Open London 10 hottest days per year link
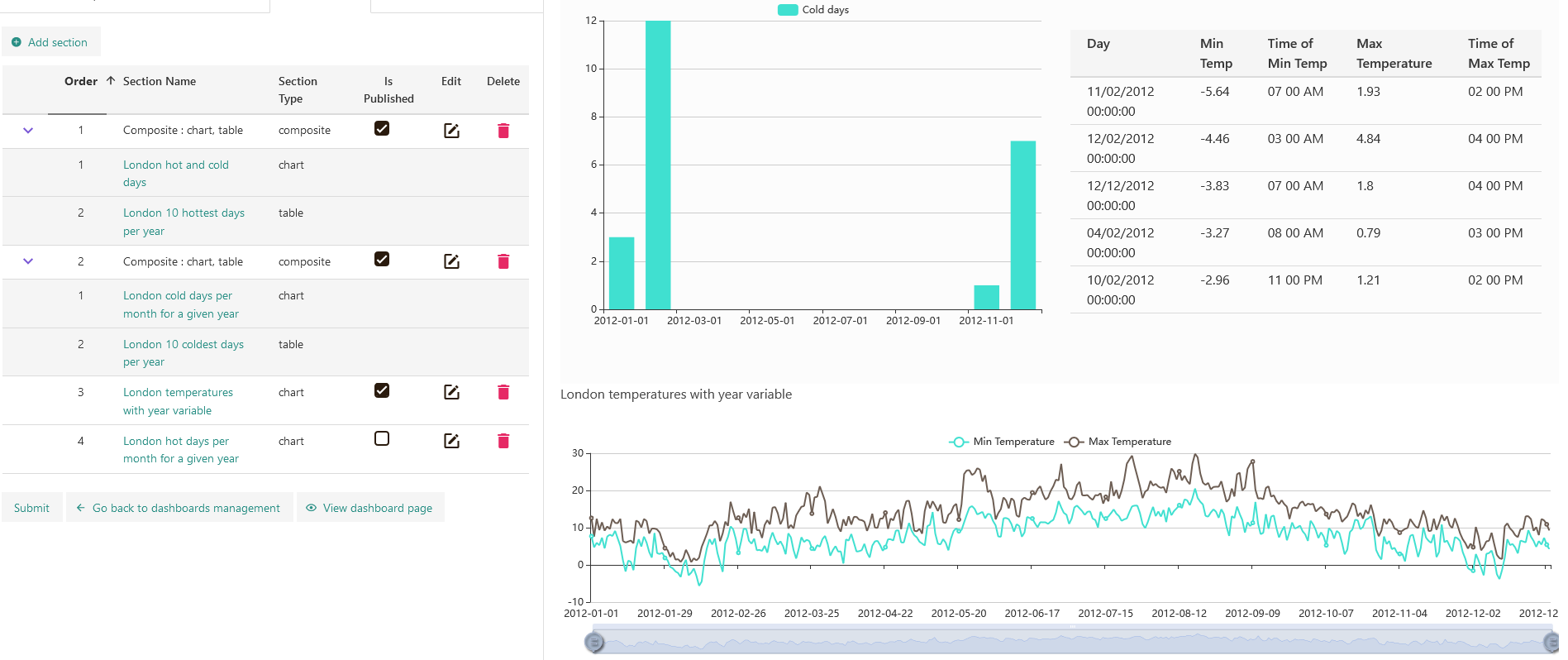The image size is (1568, 660). point(183,222)
